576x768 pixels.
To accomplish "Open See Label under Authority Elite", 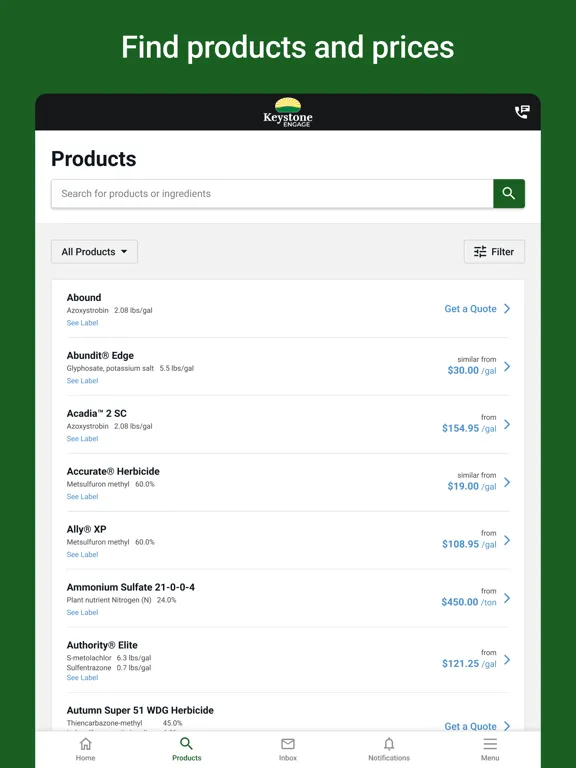I will coord(82,677).
